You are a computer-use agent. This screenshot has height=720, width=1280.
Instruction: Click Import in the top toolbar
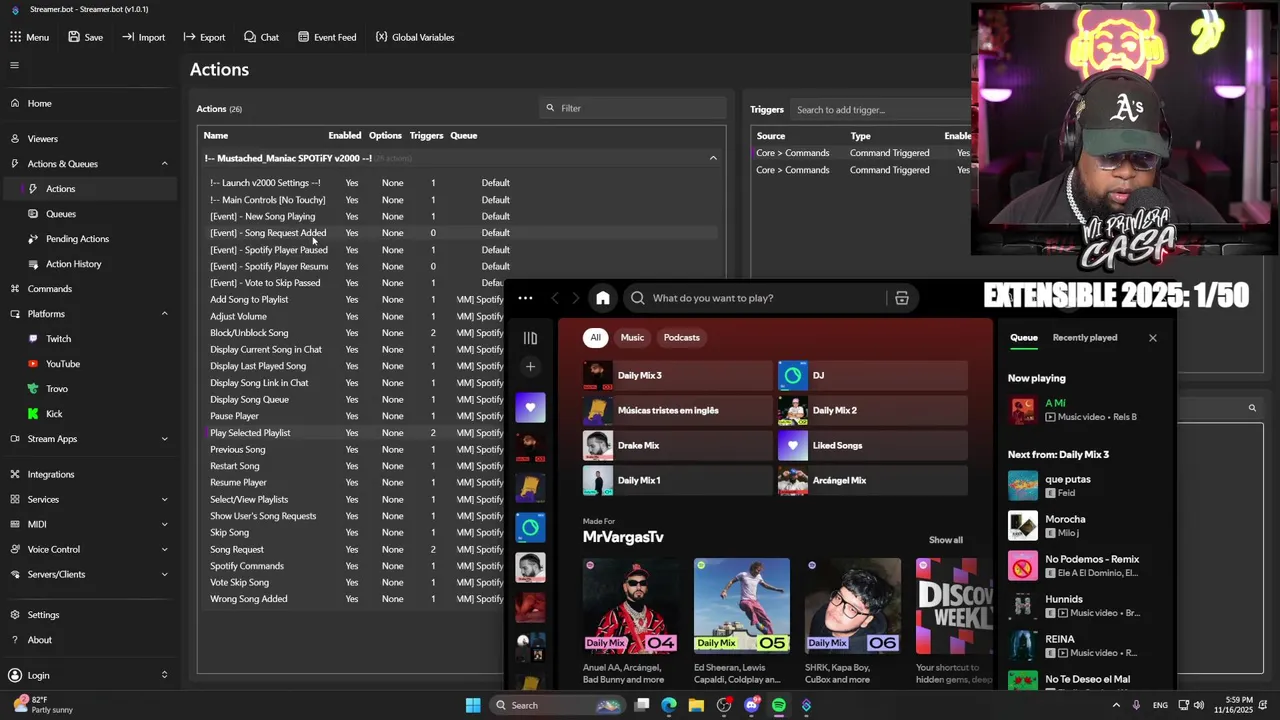143,37
